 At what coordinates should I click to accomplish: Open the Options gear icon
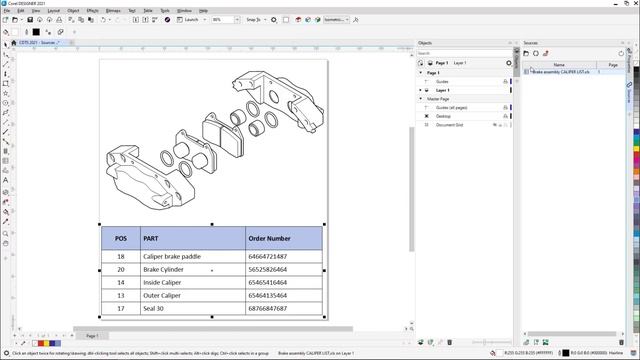(274, 20)
